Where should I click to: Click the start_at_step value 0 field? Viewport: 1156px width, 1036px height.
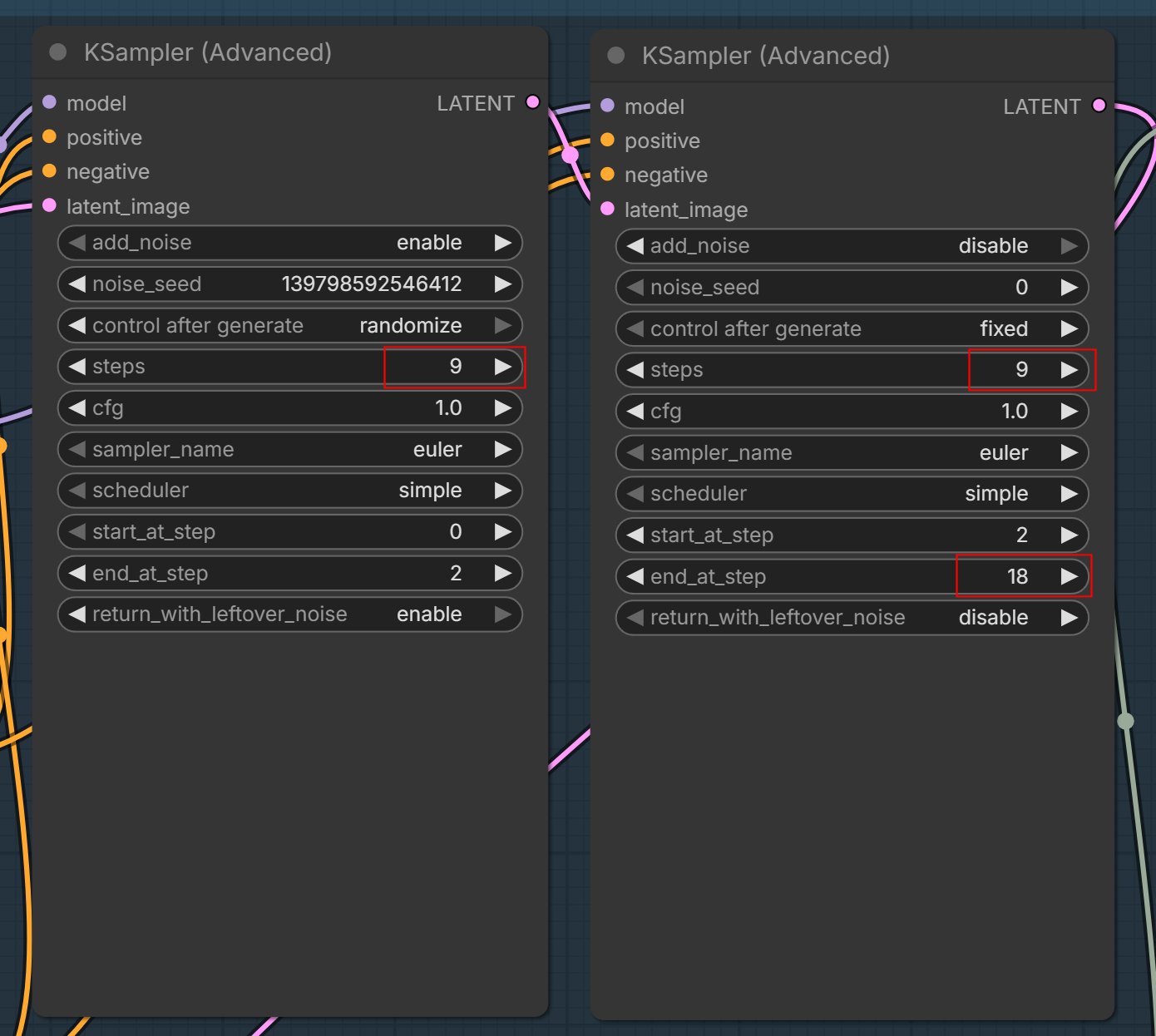click(x=290, y=532)
